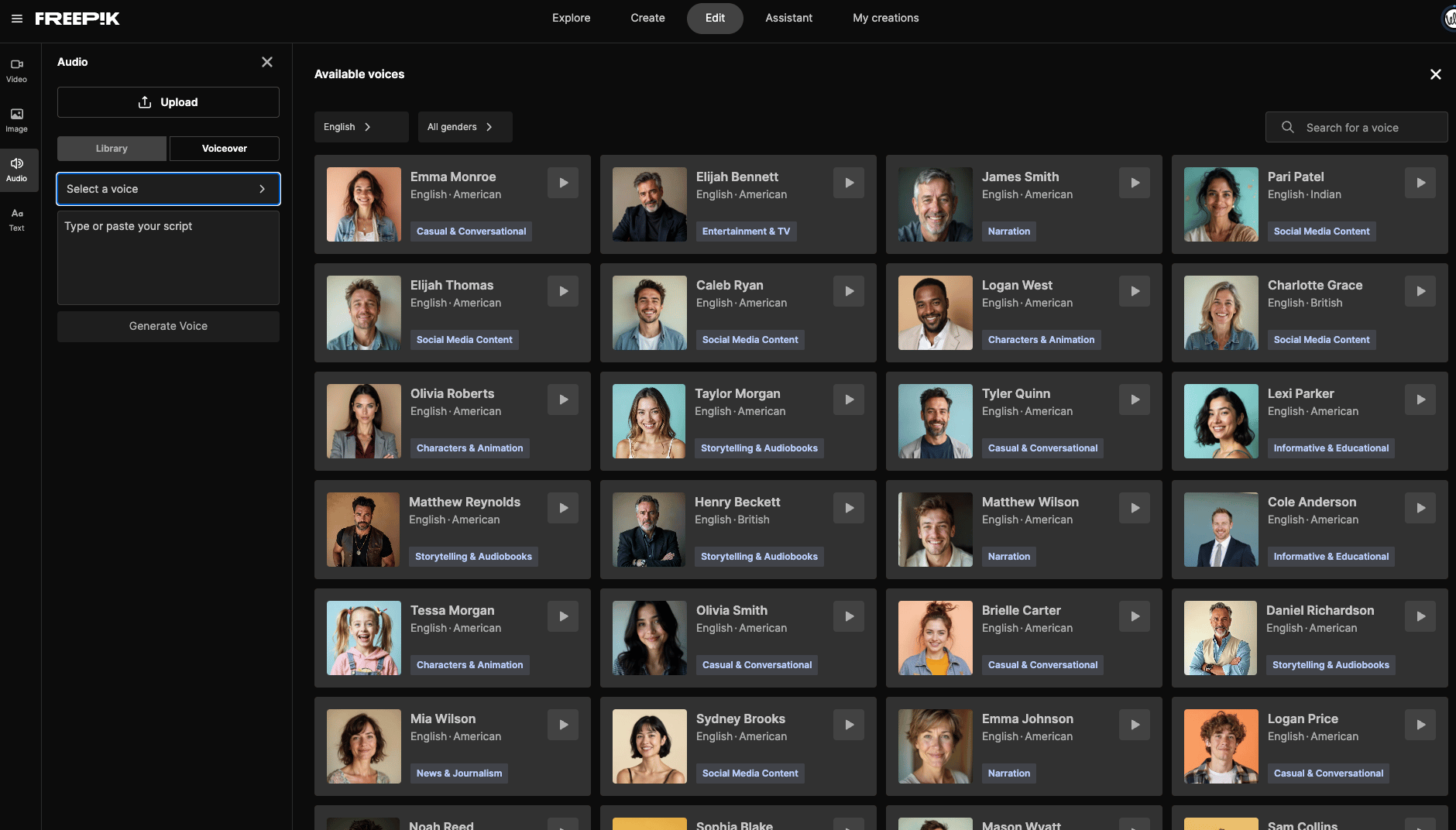Close the Available voices panel

(1436, 74)
